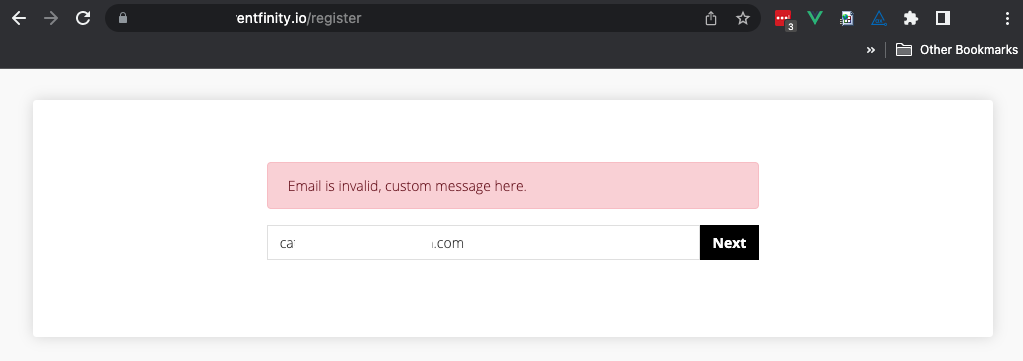
Task: Toggle the browser side panel
Action: tap(943, 18)
